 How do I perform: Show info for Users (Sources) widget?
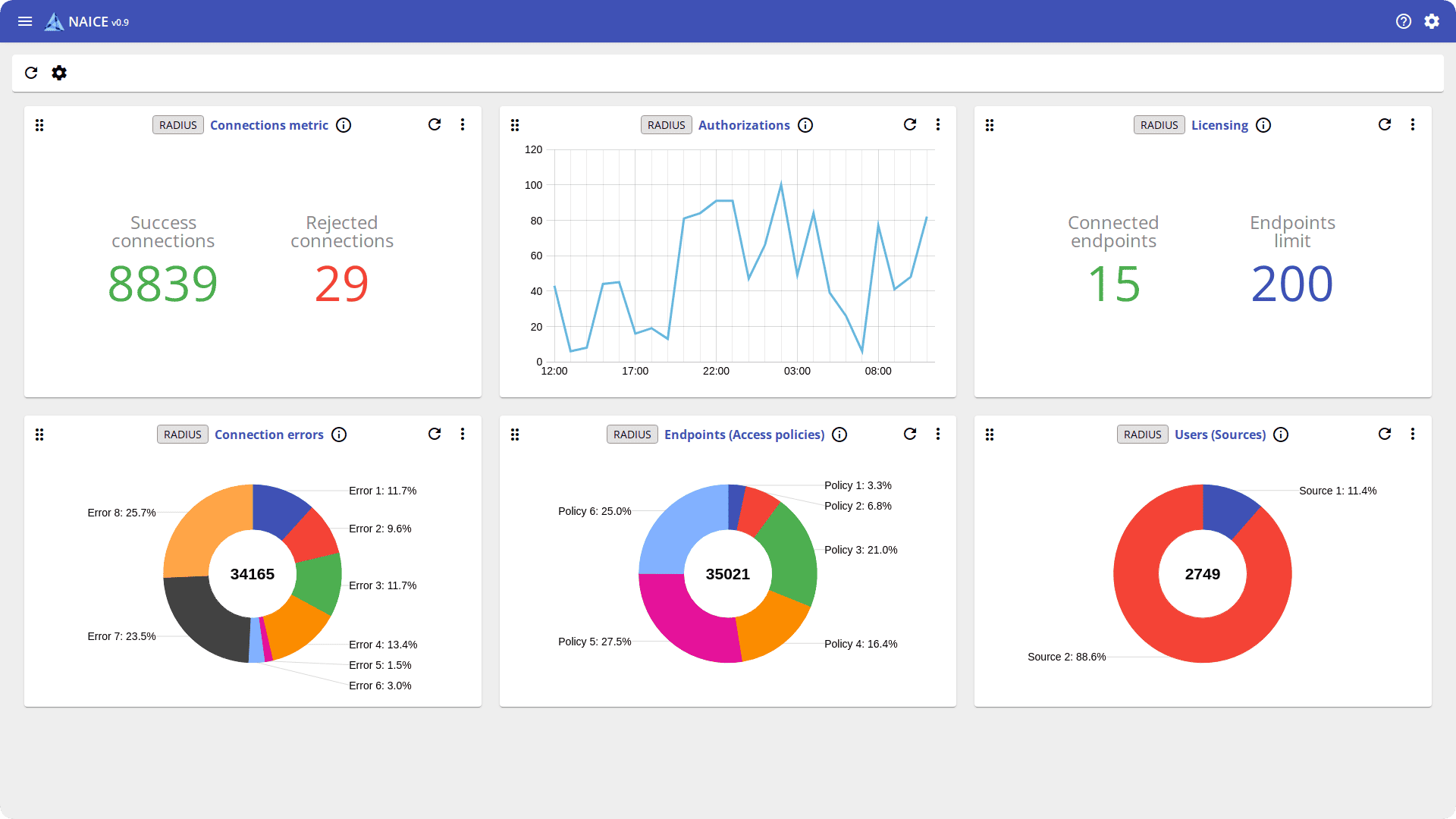[x=1281, y=435]
